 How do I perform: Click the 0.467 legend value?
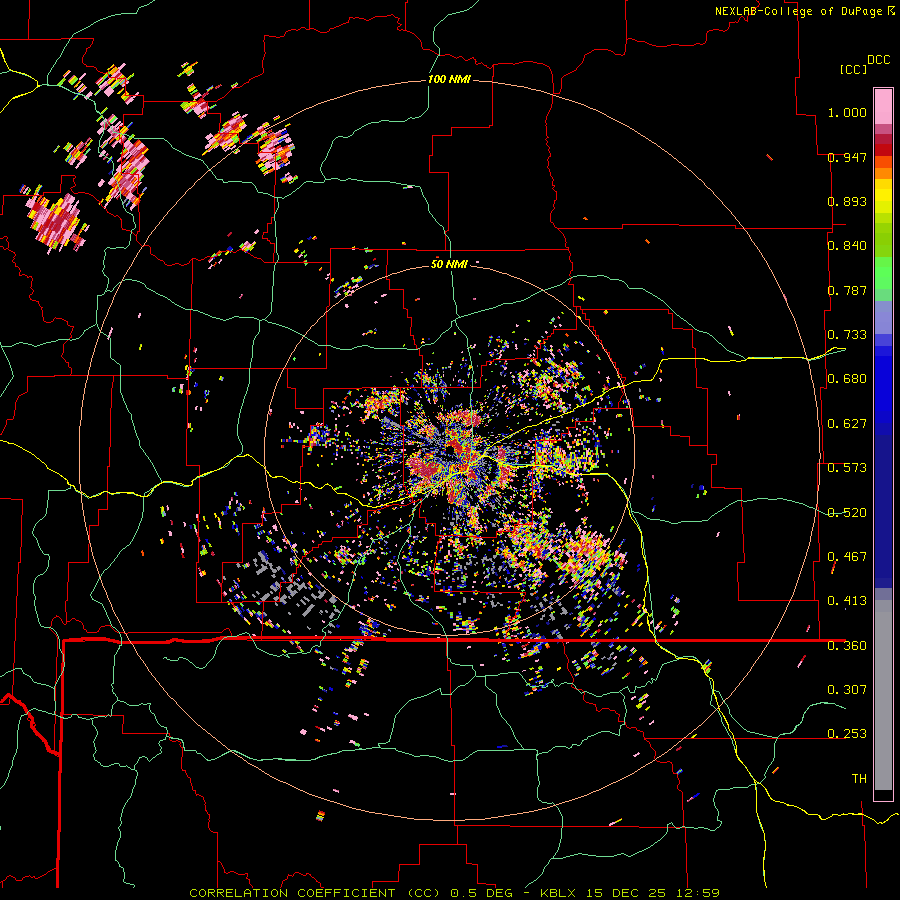(x=847, y=557)
